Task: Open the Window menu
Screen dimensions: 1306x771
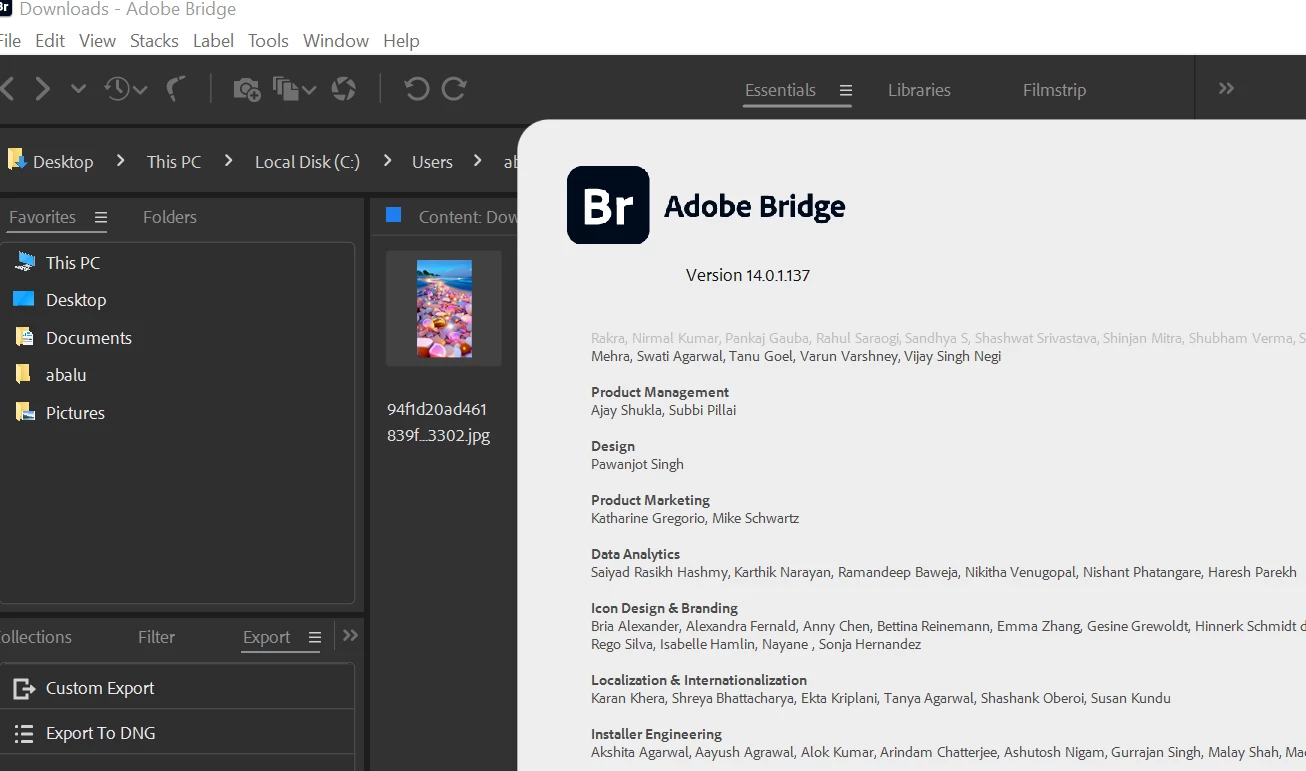Action: pos(336,41)
